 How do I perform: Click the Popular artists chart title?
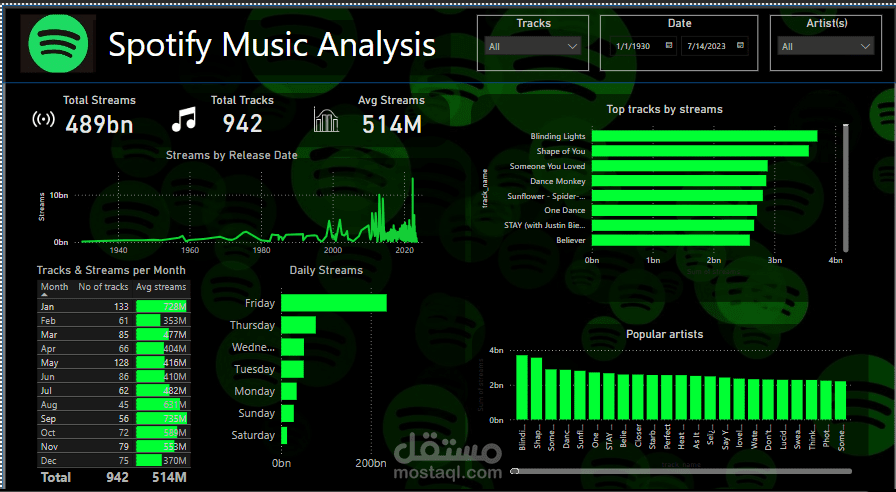point(665,334)
